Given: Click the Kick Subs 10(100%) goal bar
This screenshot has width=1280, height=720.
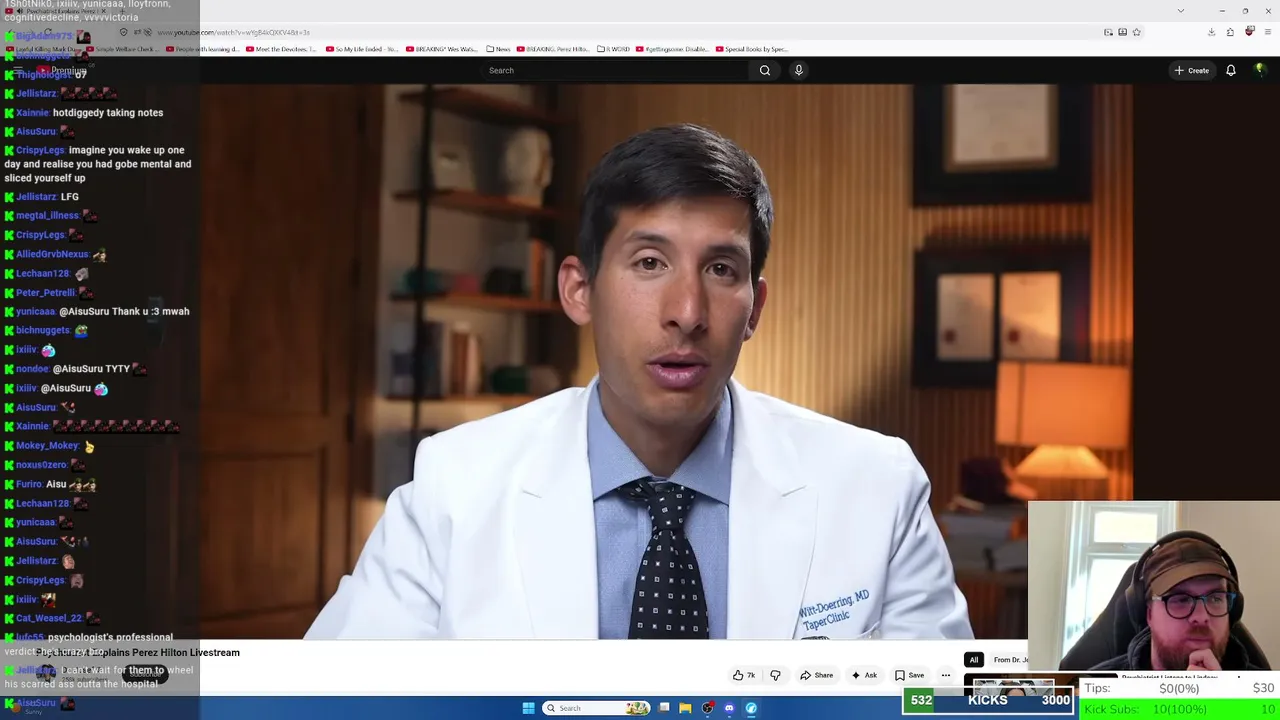Looking at the screenshot, I should click(x=1180, y=709).
